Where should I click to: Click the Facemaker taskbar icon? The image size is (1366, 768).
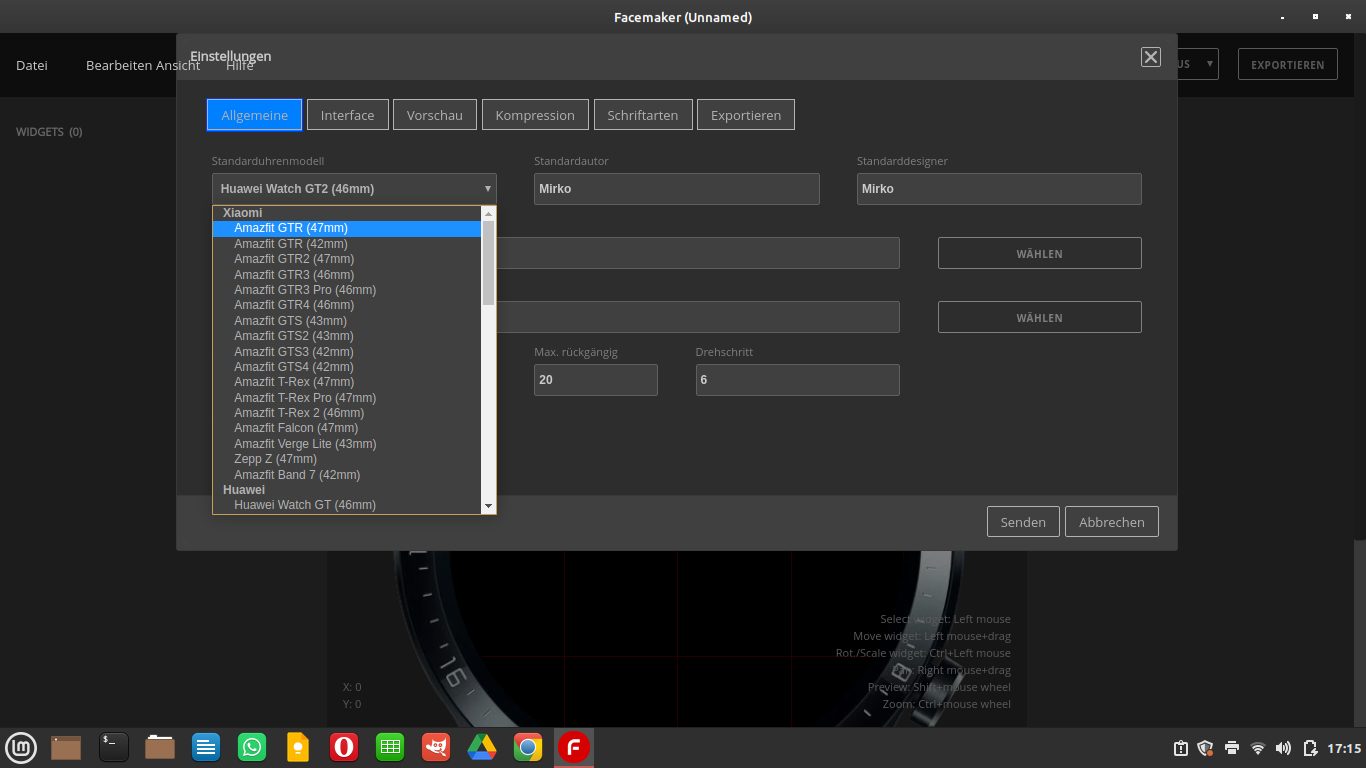tap(574, 747)
